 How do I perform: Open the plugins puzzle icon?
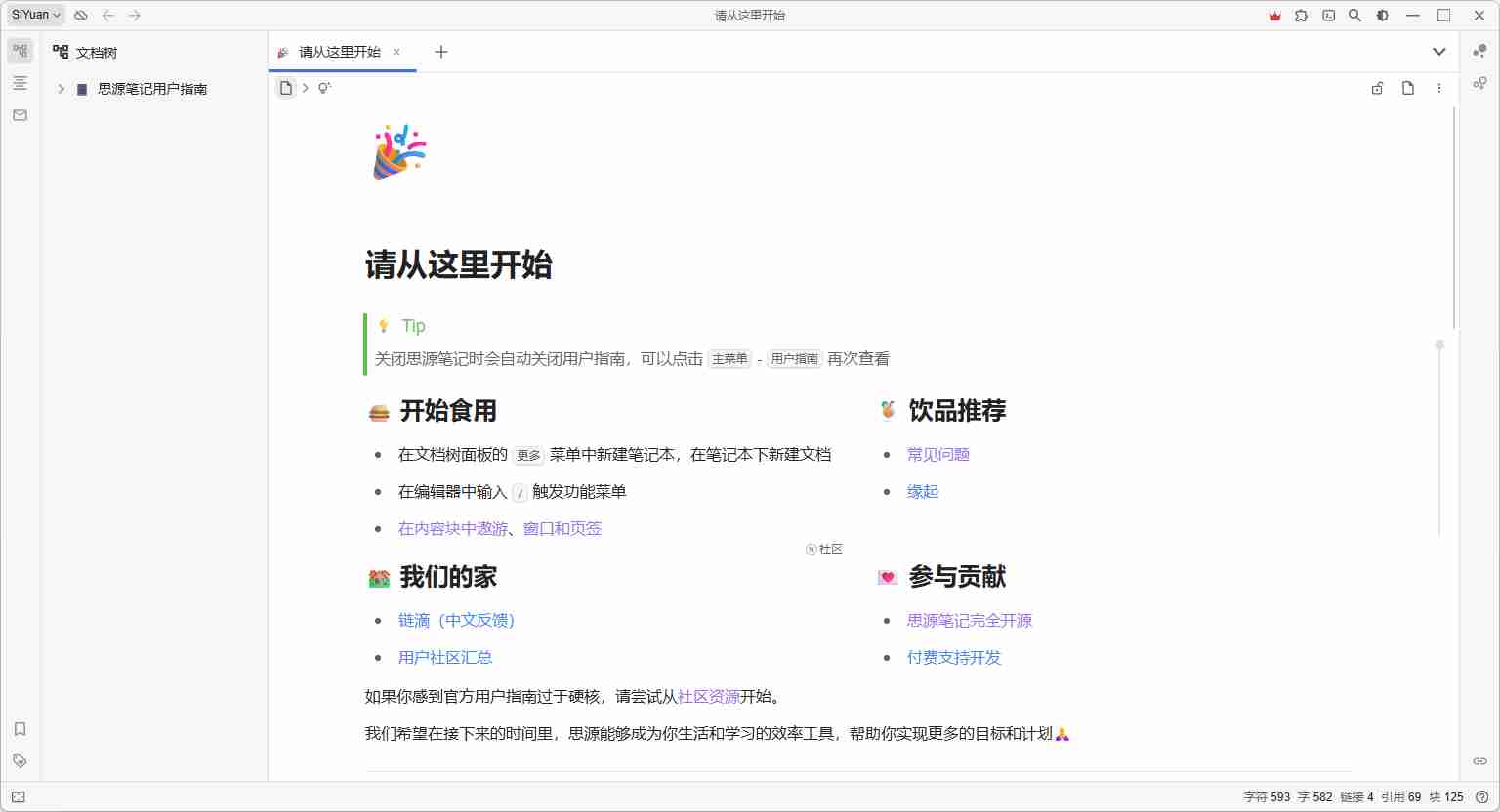point(1301,16)
